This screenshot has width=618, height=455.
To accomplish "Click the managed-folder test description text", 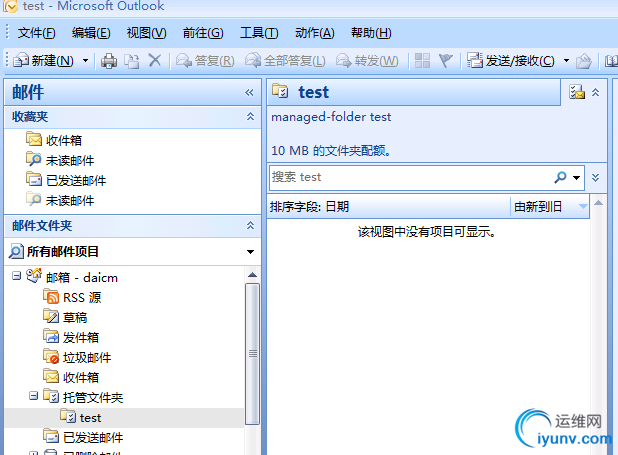I will pyautogui.click(x=331, y=117).
